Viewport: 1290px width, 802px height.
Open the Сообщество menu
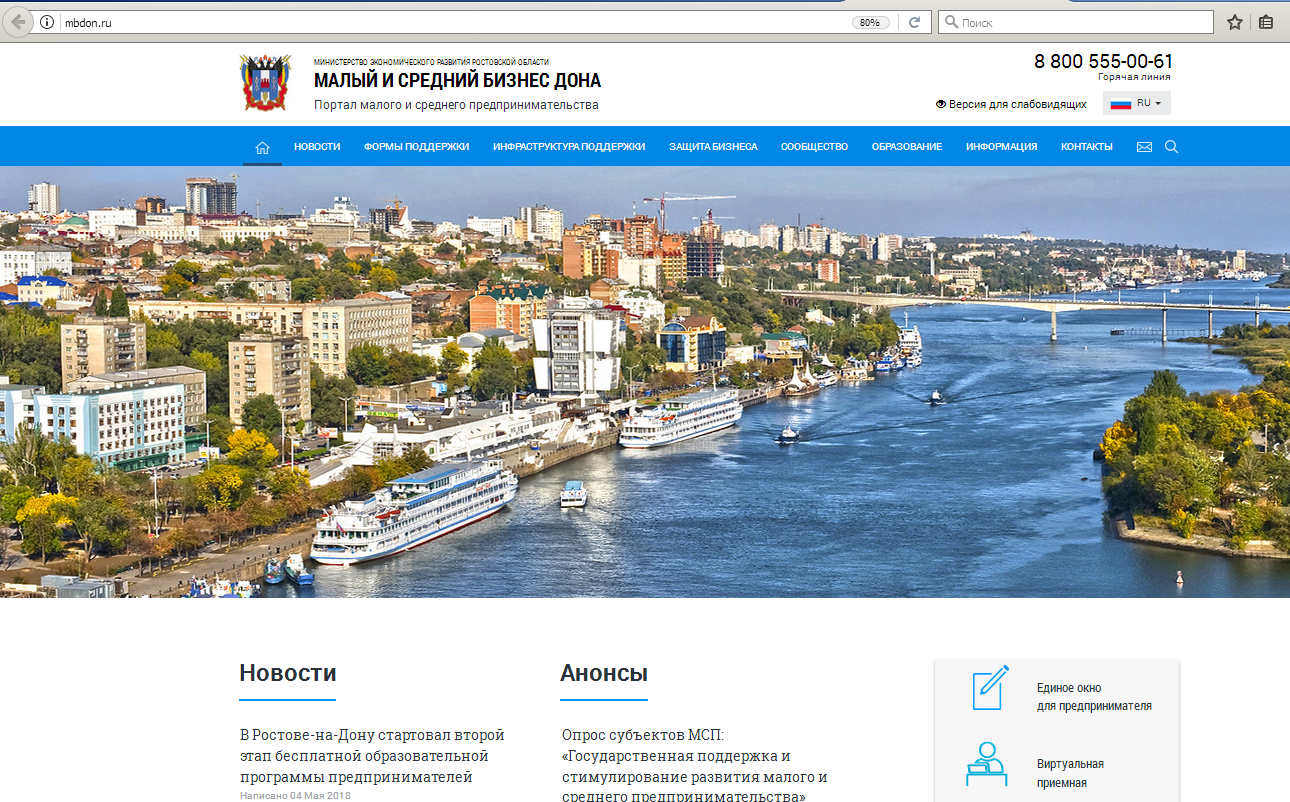[814, 147]
